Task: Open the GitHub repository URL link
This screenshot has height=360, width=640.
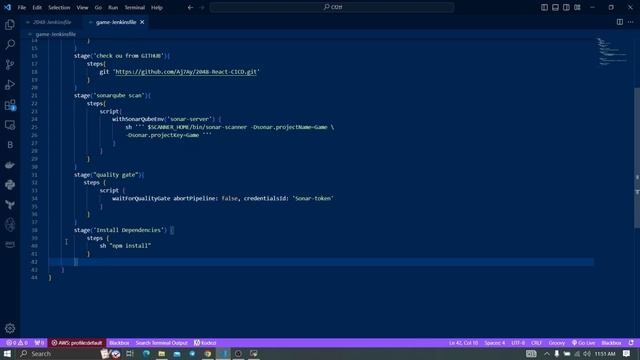Action: tap(186, 72)
